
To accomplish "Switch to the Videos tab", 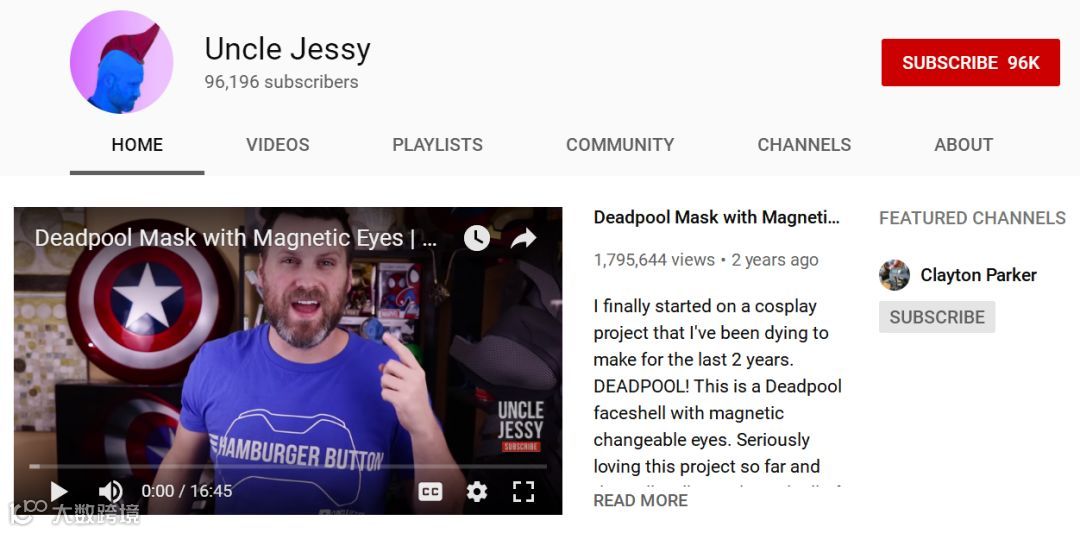I will (x=278, y=145).
